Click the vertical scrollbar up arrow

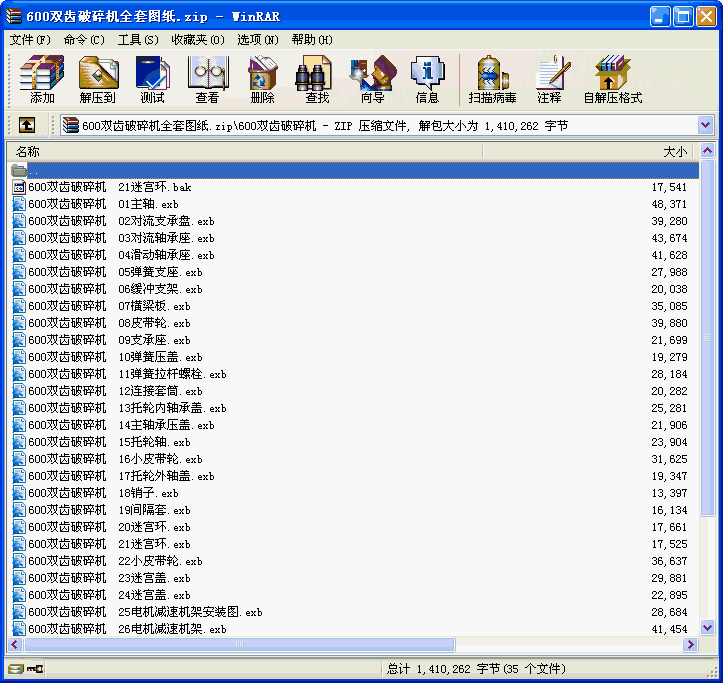tap(707, 150)
